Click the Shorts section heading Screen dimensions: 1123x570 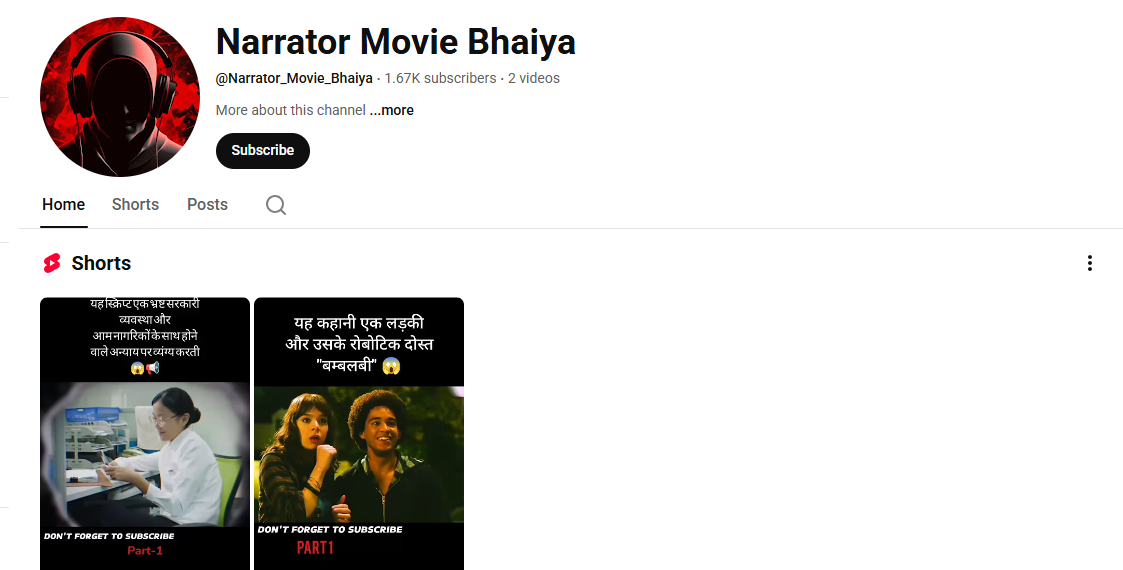pyautogui.click(x=101, y=264)
